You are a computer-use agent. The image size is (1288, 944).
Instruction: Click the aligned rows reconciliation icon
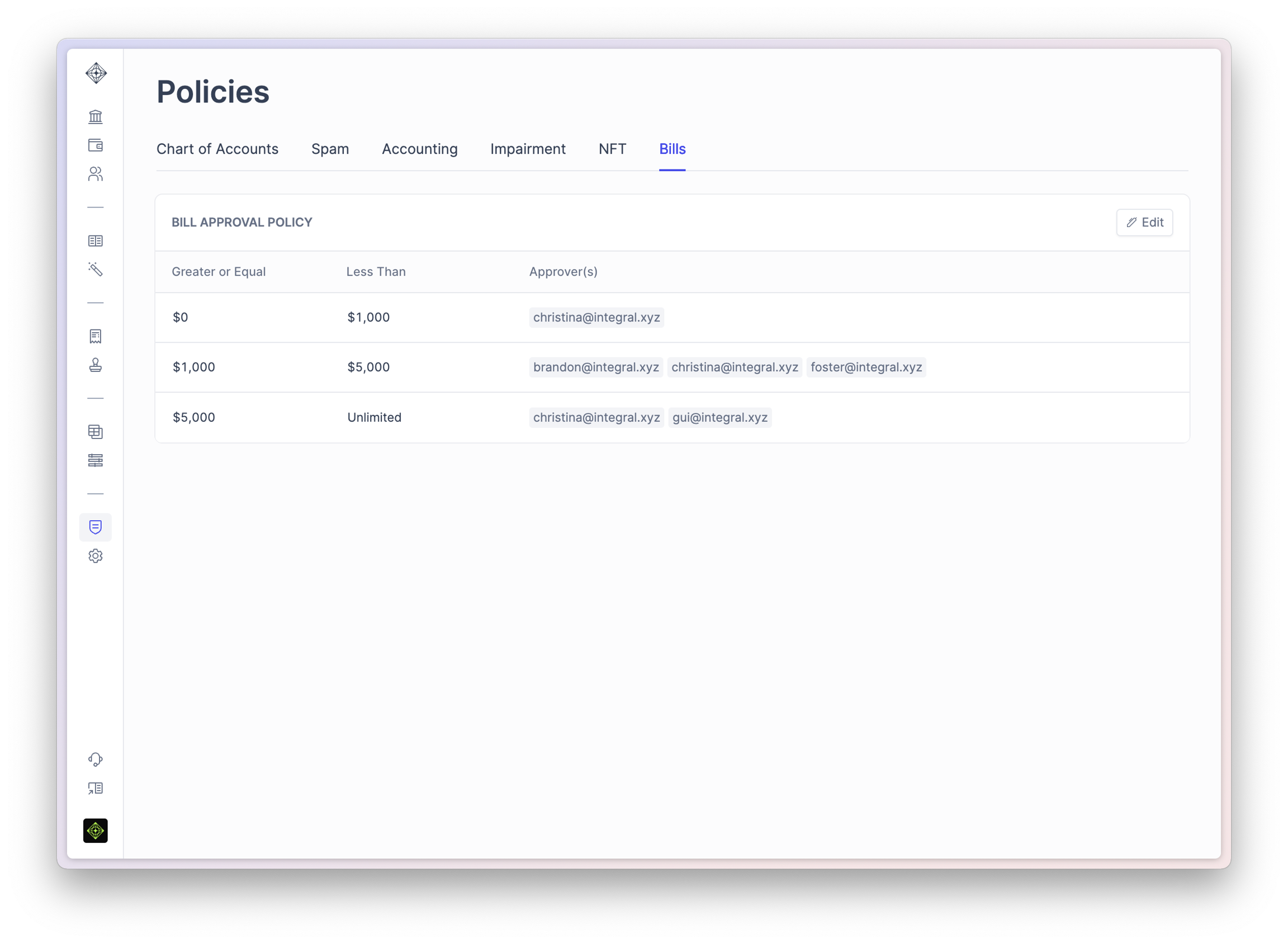(x=96, y=460)
